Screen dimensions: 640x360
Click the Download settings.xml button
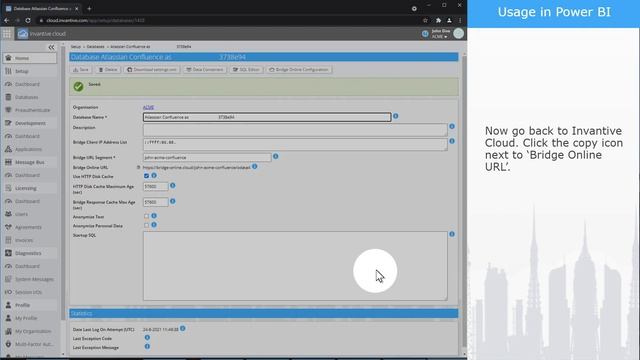[152, 70]
